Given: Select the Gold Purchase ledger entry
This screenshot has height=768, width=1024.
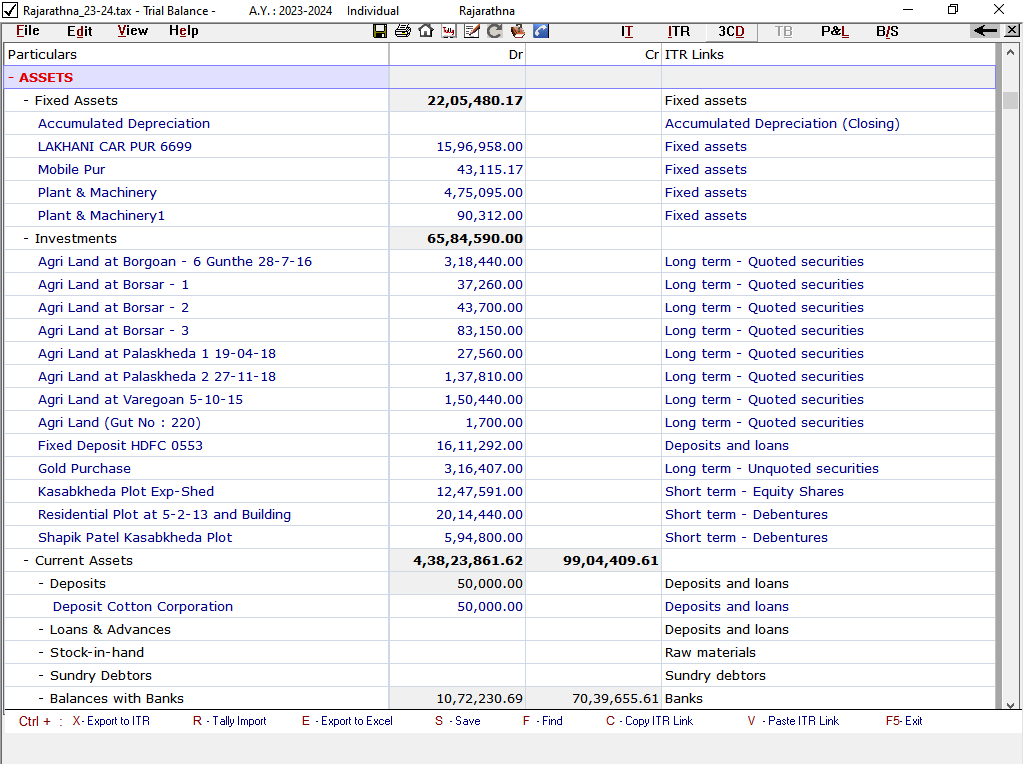Looking at the screenshot, I should click(x=84, y=468).
